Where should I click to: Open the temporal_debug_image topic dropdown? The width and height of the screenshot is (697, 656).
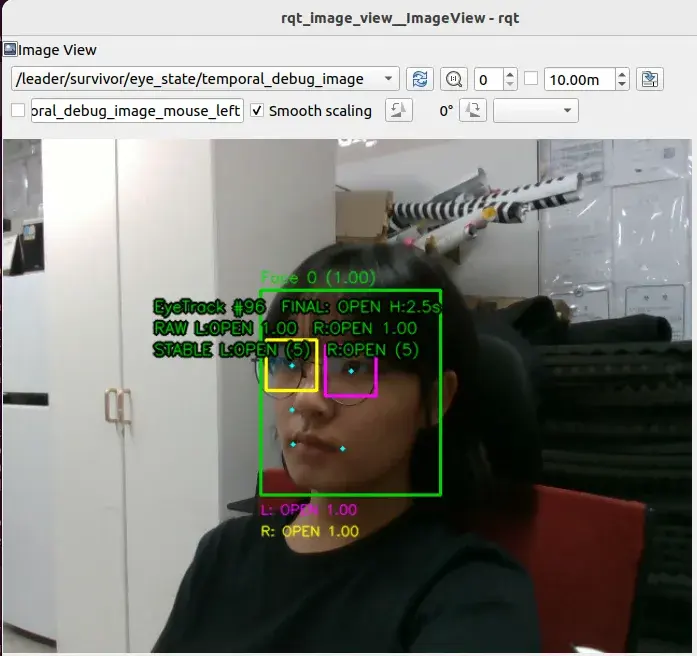(205, 79)
